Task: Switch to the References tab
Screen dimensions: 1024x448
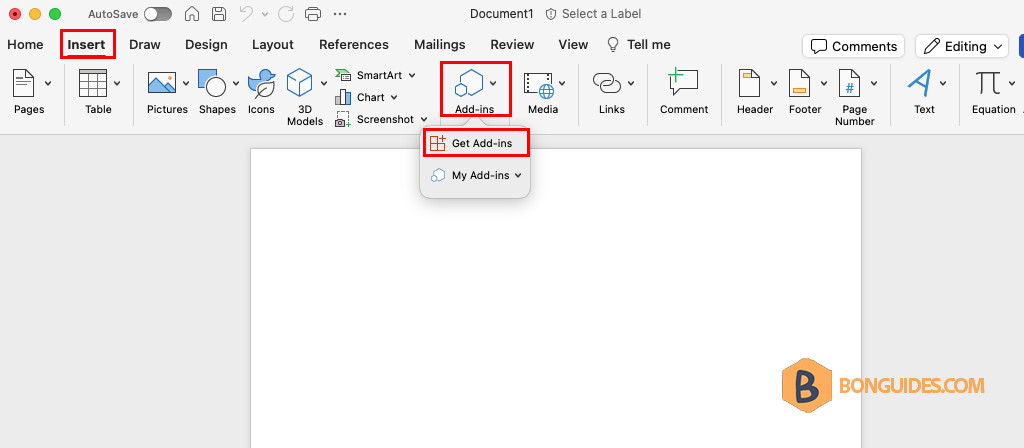Action: (354, 44)
